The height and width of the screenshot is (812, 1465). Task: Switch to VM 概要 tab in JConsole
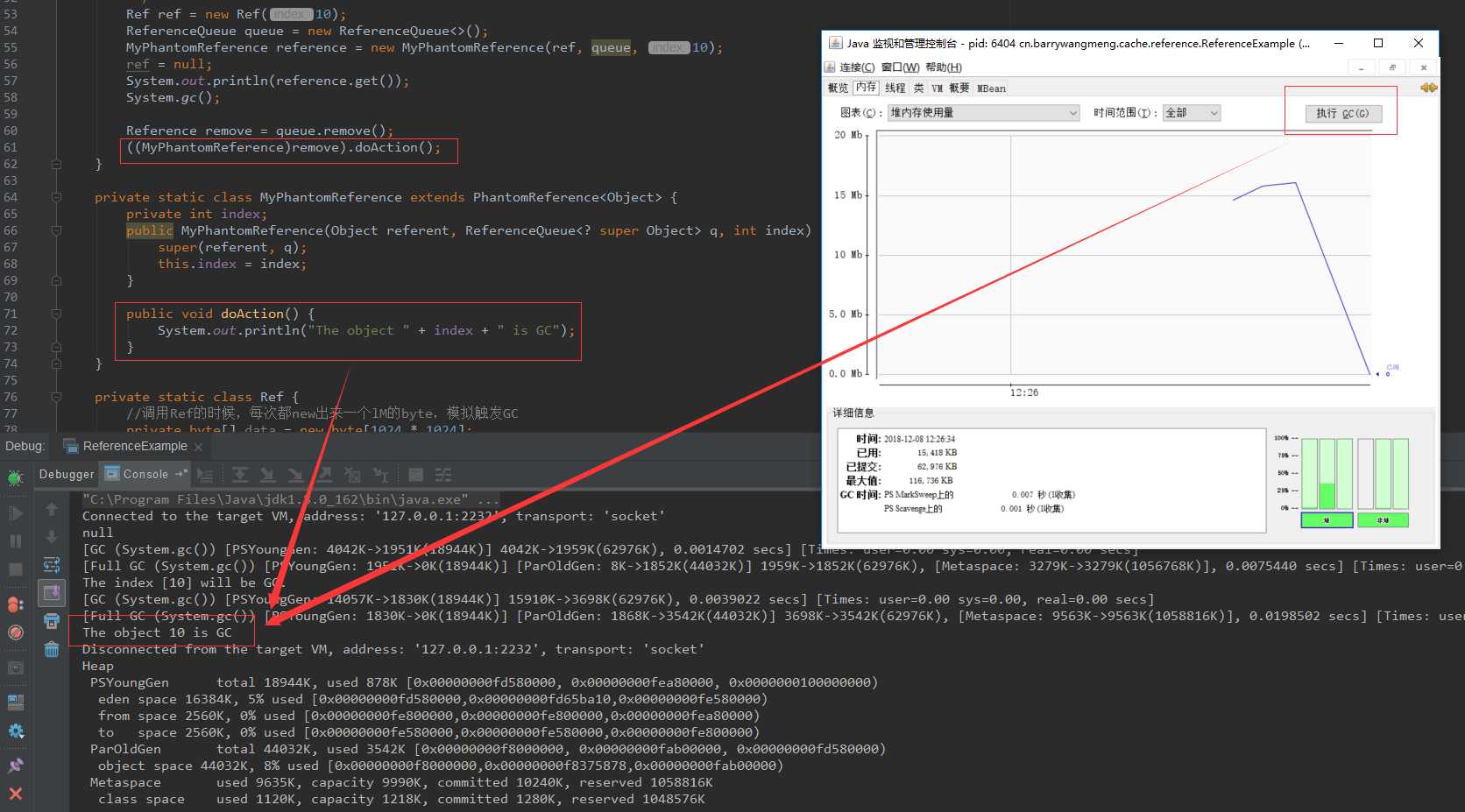pyautogui.click(x=950, y=88)
